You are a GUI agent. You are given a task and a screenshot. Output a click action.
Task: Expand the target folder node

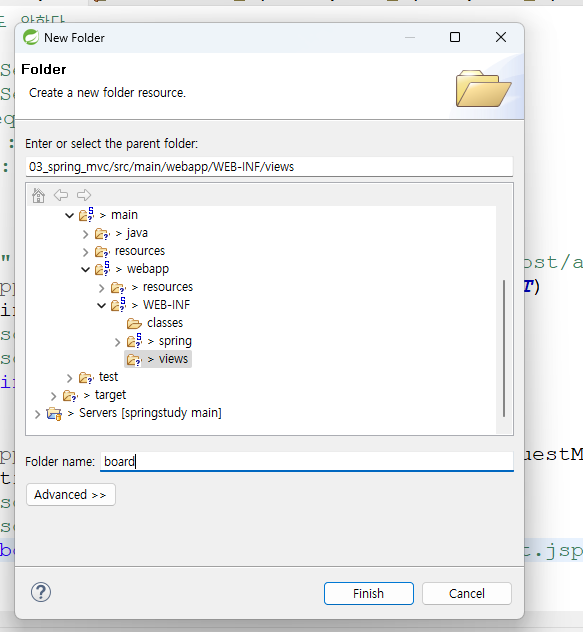click(x=53, y=396)
